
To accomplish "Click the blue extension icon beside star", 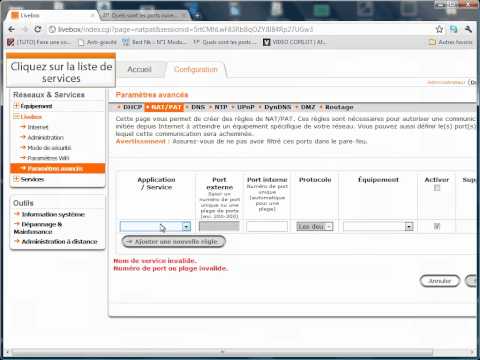I will (x=453, y=29).
